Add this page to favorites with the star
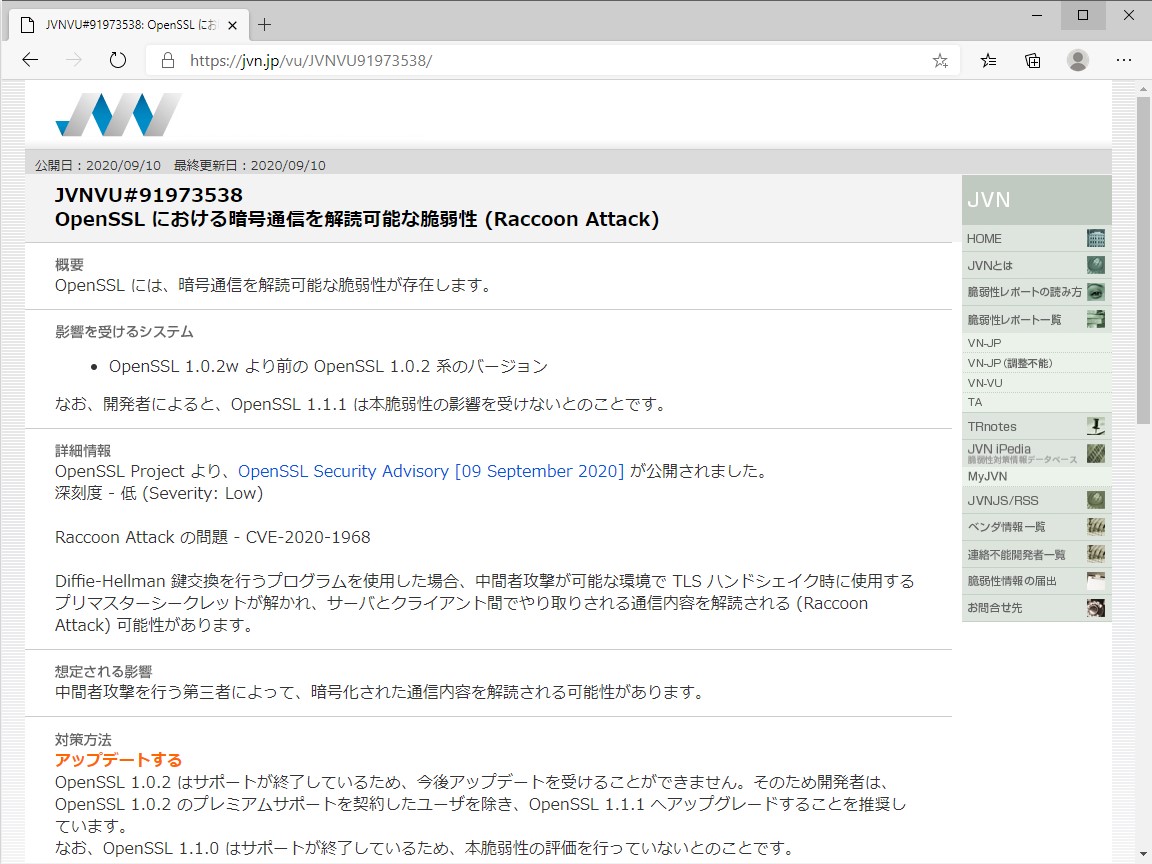Image resolution: width=1152 pixels, height=864 pixels. click(x=940, y=60)
